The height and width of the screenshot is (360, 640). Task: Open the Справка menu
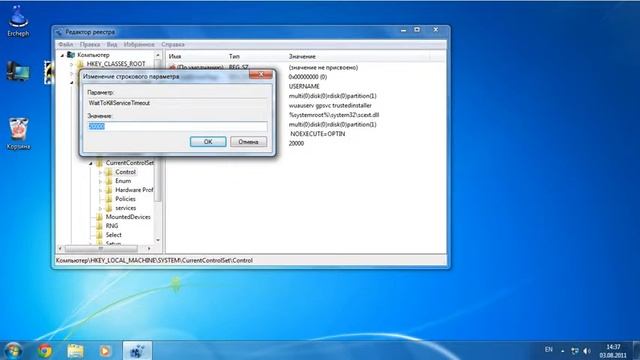(173, 44)
